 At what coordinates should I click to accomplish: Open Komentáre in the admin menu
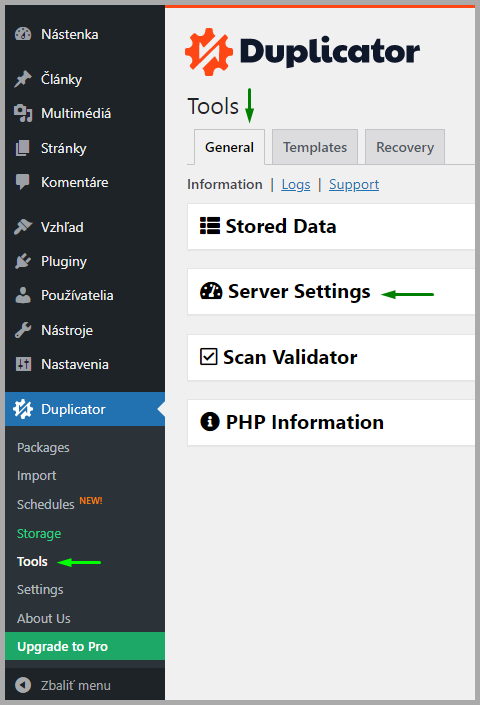[85, 182]
